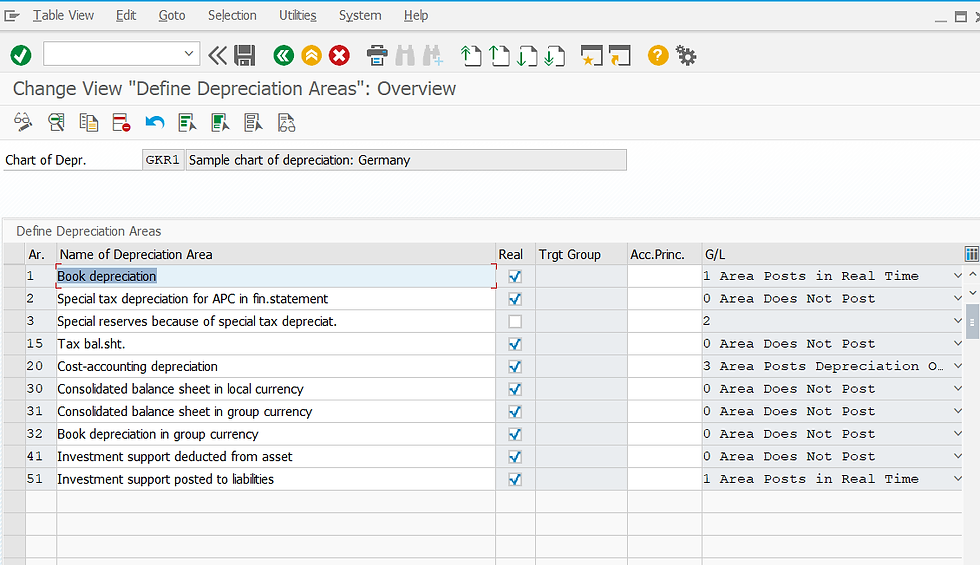Open the Utilities menu
Viewport: 980px width, 565px height.
coord(298,16)
